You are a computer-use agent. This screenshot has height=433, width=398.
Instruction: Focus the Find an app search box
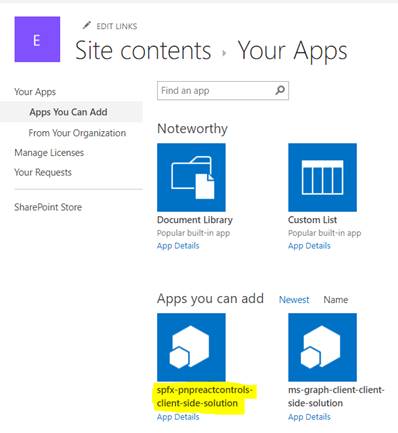[223, 90]
